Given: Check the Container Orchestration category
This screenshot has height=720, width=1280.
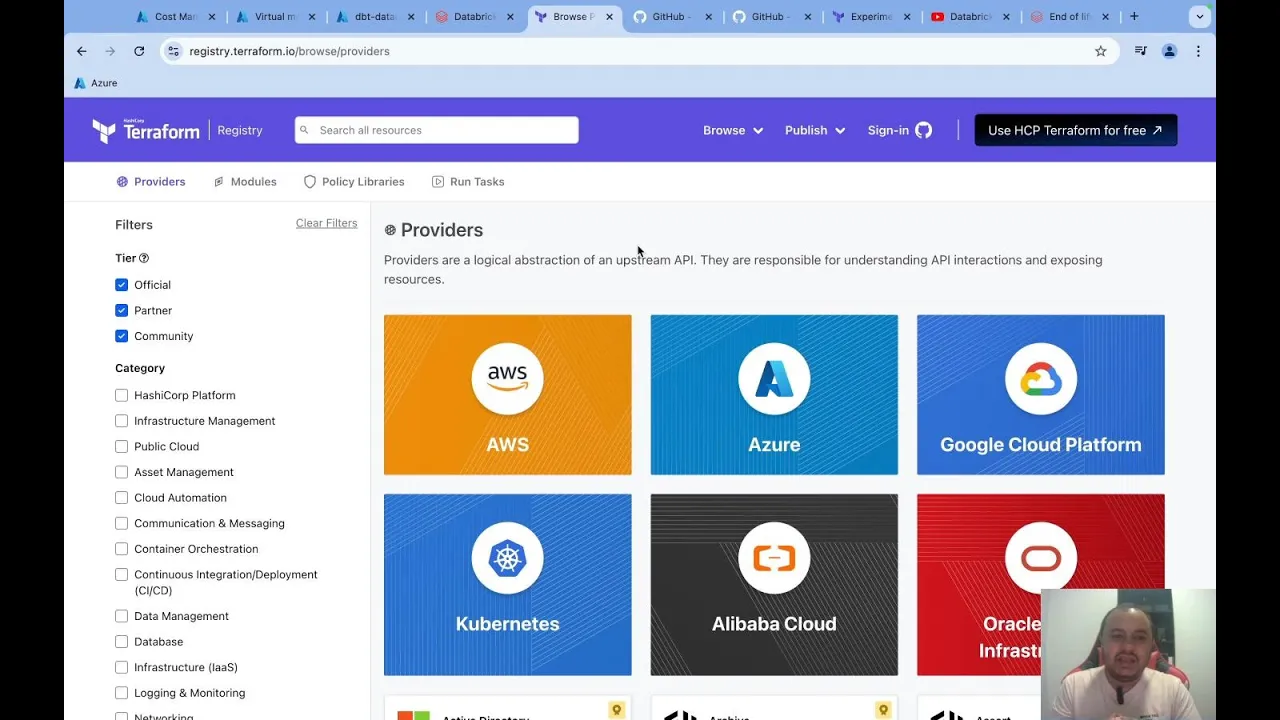Looking at the screenshot, I should 121,549.
